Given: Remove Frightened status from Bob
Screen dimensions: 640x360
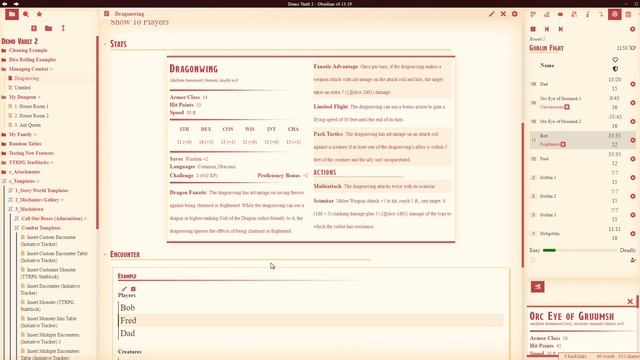Looking at the screenshot, I should click(563, 144).
